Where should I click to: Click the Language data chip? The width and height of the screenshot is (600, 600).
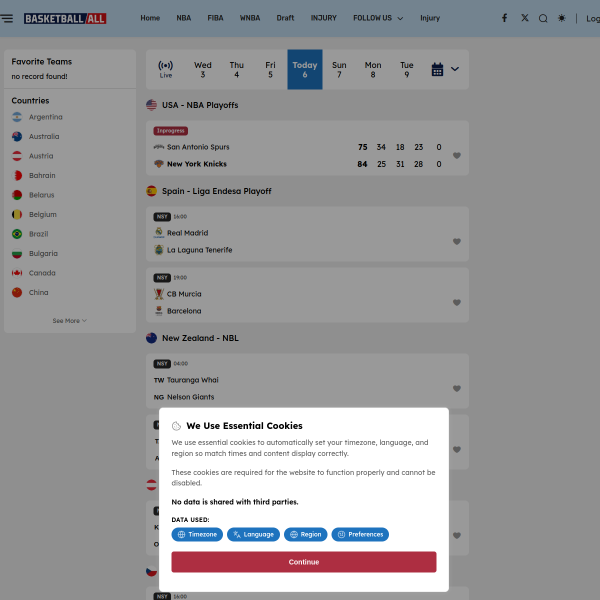253,535
